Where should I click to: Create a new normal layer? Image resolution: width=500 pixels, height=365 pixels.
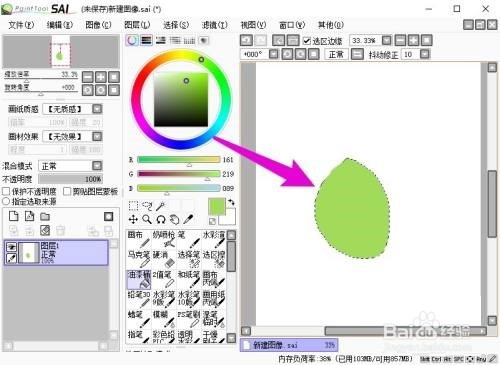pyautogui.click(x=14, y=216)
